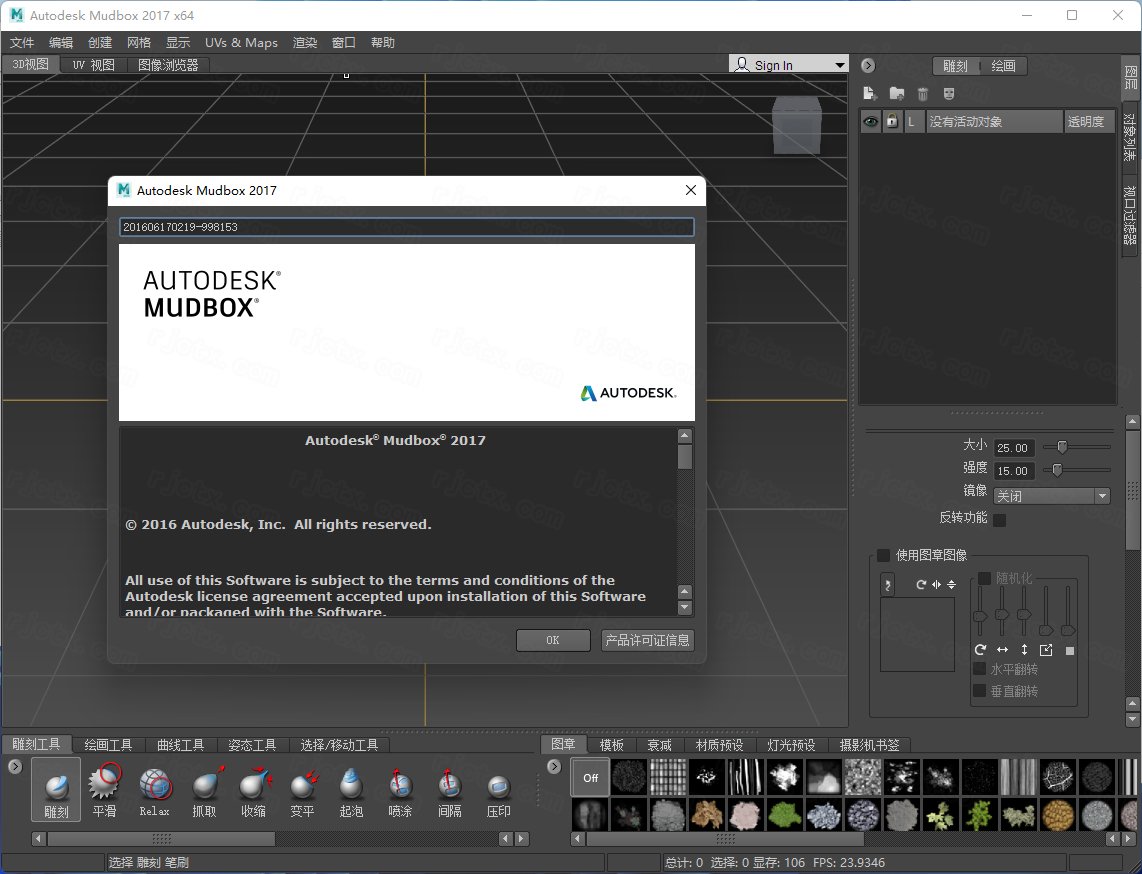Click the stamp picker question-mark button

click(x=887, y=584)
